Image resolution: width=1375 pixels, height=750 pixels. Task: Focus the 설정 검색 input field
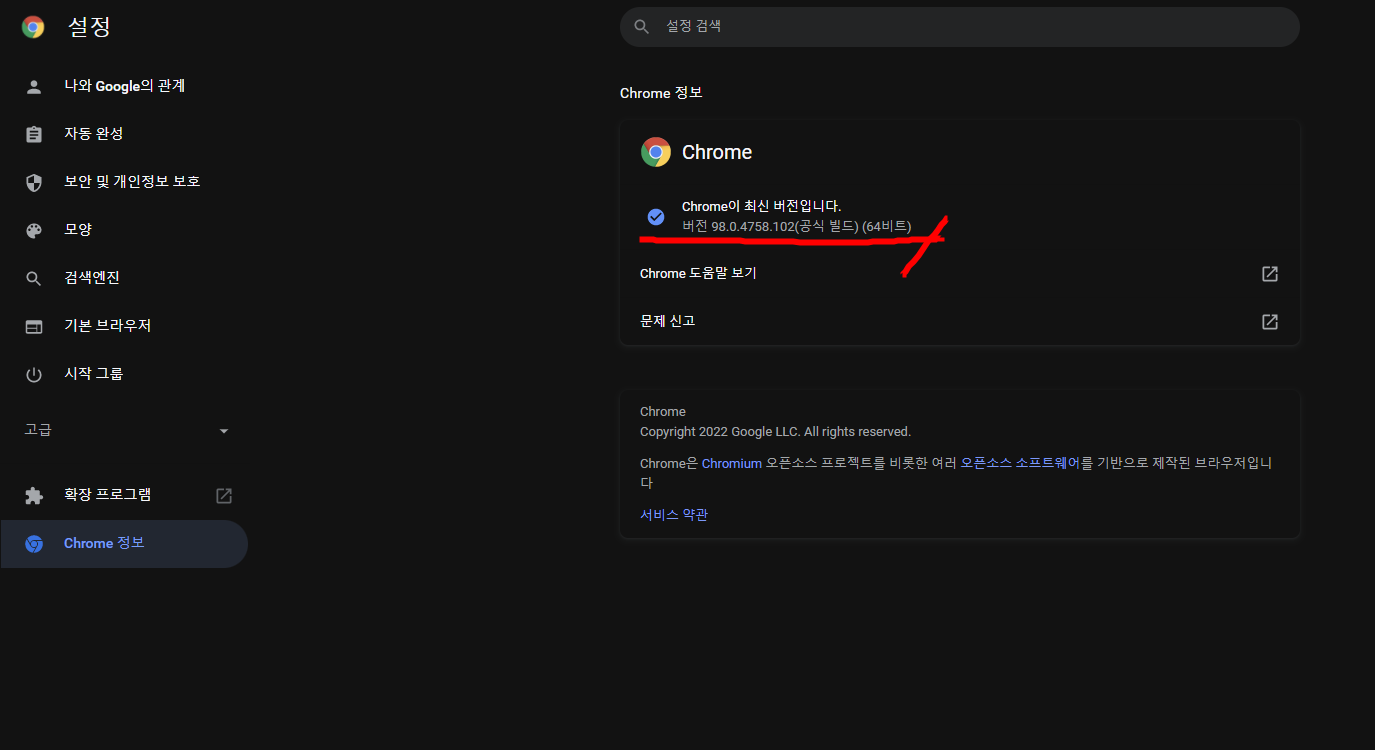960,26
